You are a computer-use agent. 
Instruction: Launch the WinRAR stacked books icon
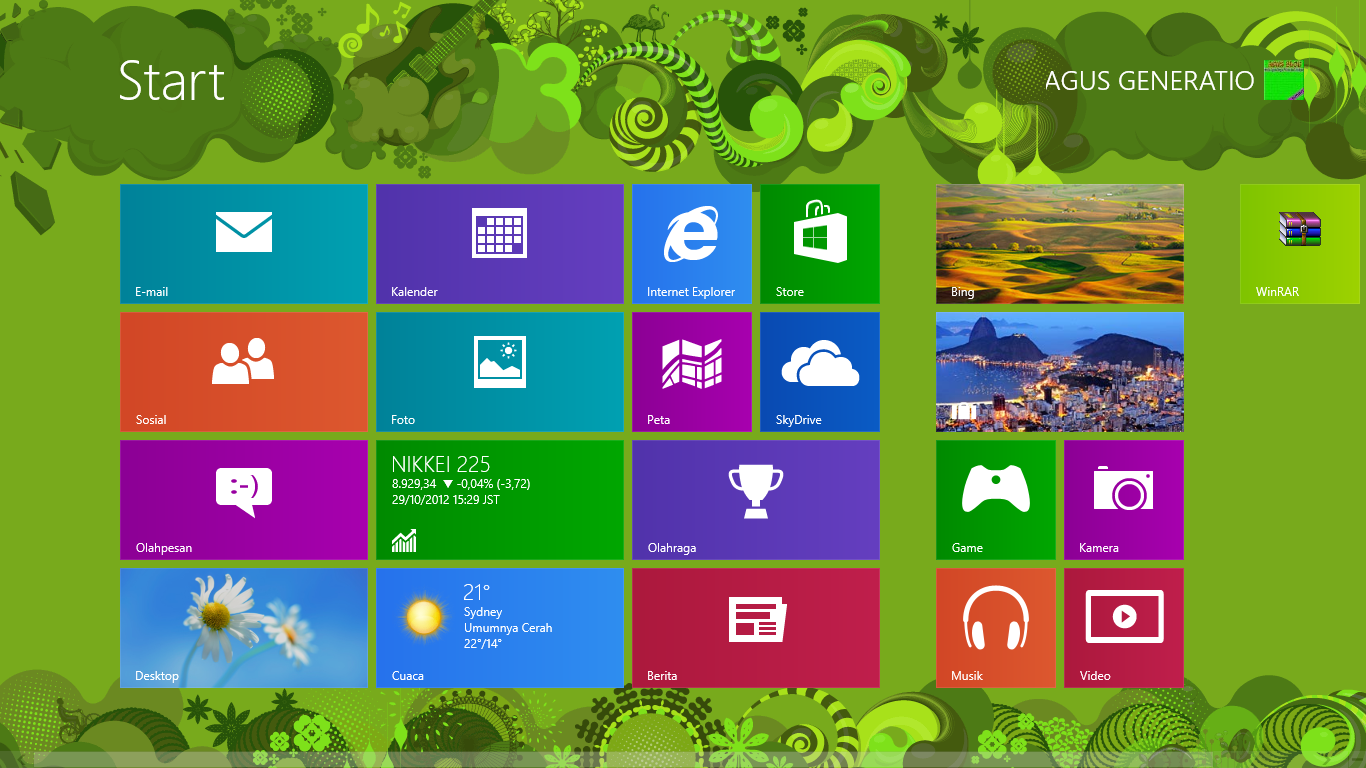(1300, 229)
